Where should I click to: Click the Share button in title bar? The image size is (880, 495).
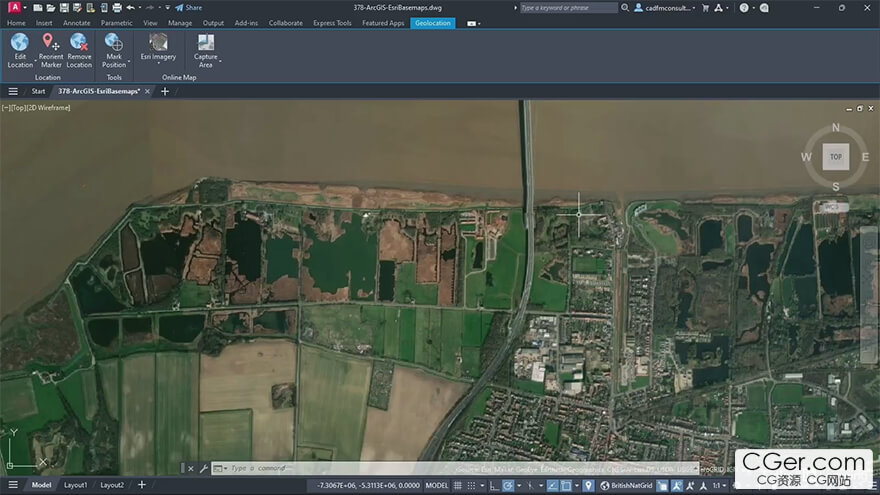[189, 8]
